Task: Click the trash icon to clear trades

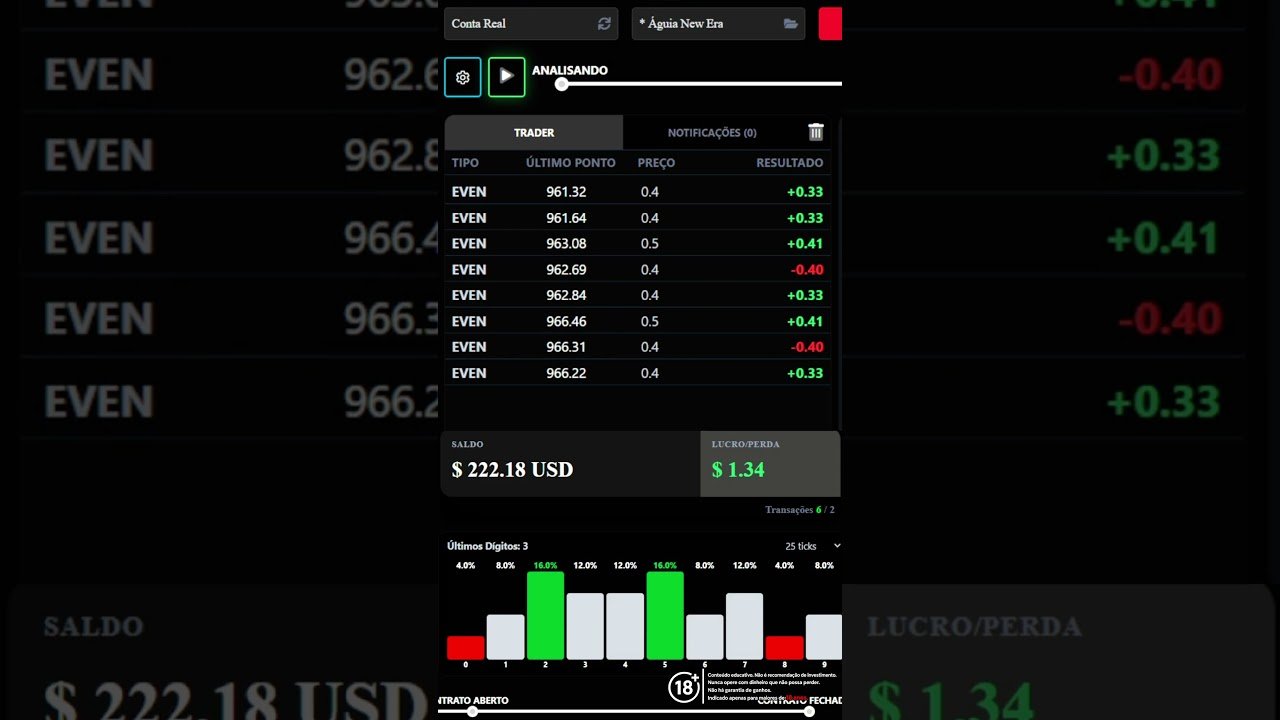Action: click(816, 132)
